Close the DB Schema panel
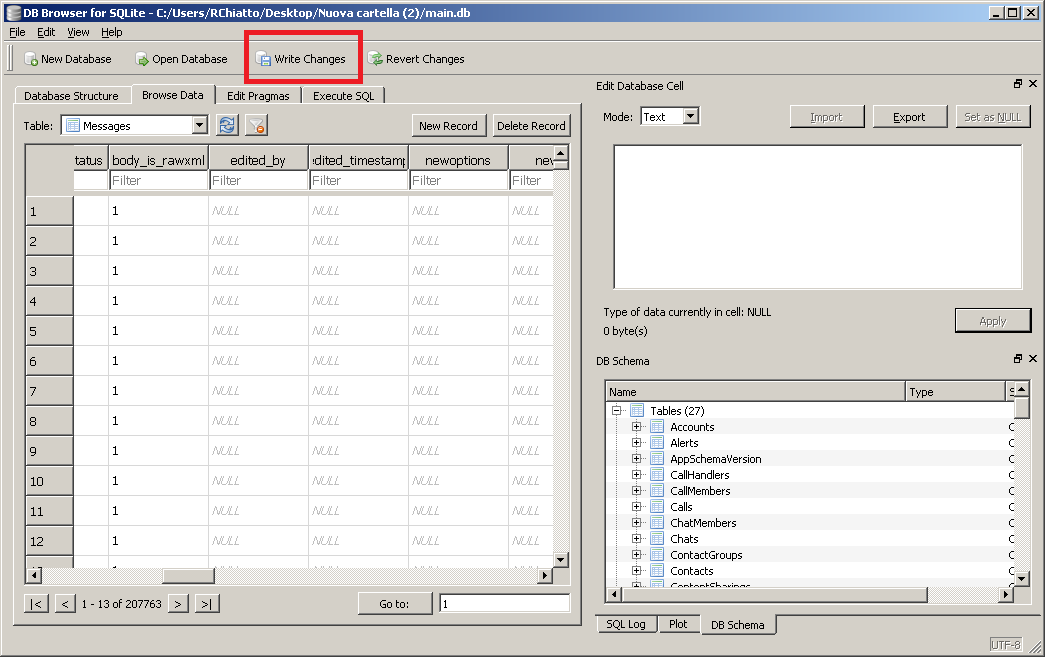Screen dimensions: 1045x657 pos(1033,359)
